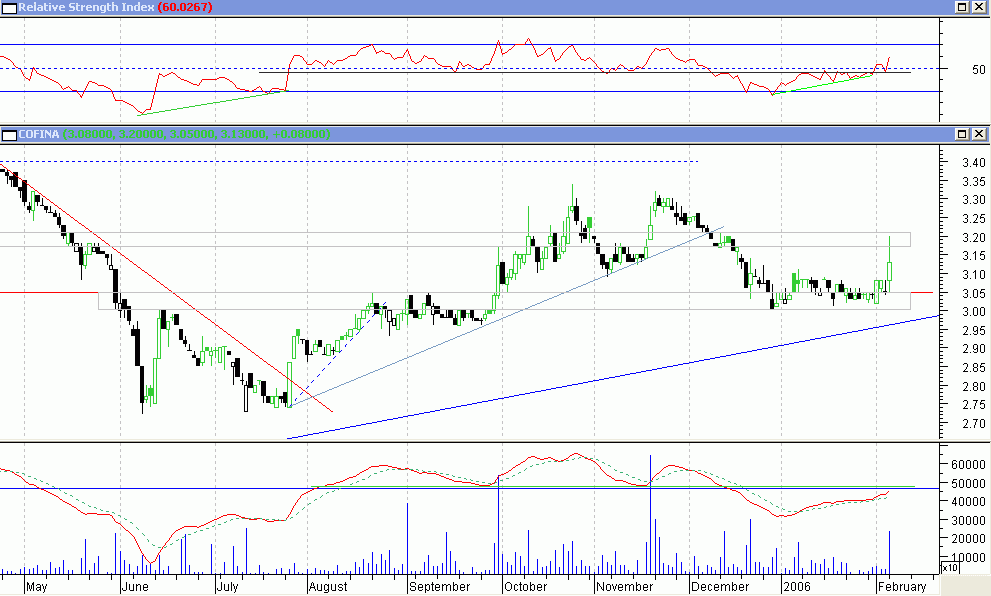This screenshot has width=991, height=596.
Task: Click the x10 volume scale label
Action: coord(950,568)
